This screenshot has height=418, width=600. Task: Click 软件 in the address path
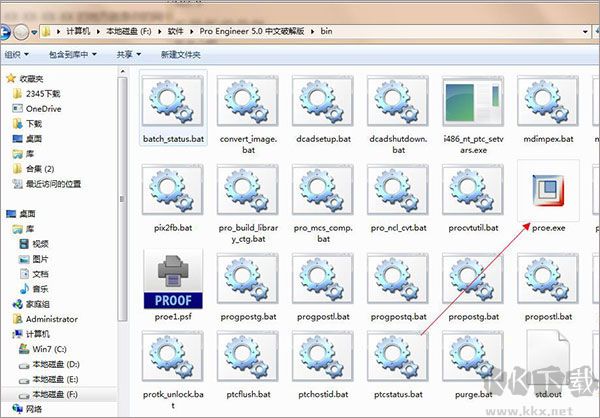click(175, 31)
